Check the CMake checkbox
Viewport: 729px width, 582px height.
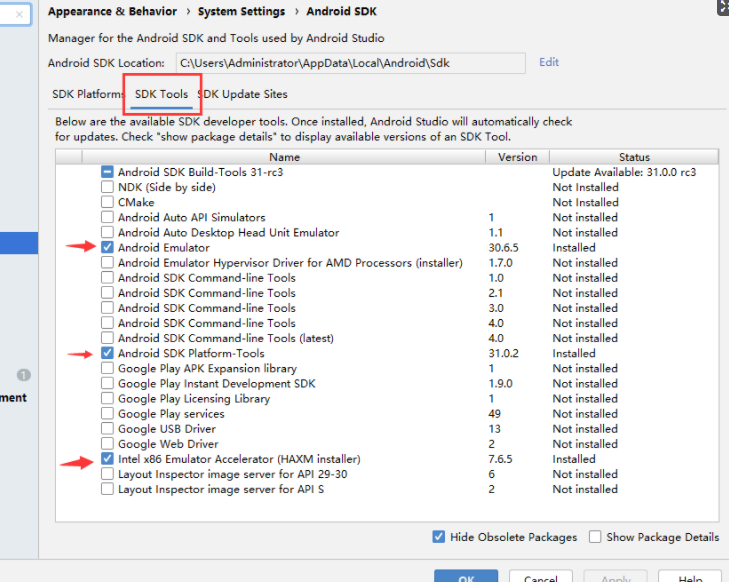107,202
